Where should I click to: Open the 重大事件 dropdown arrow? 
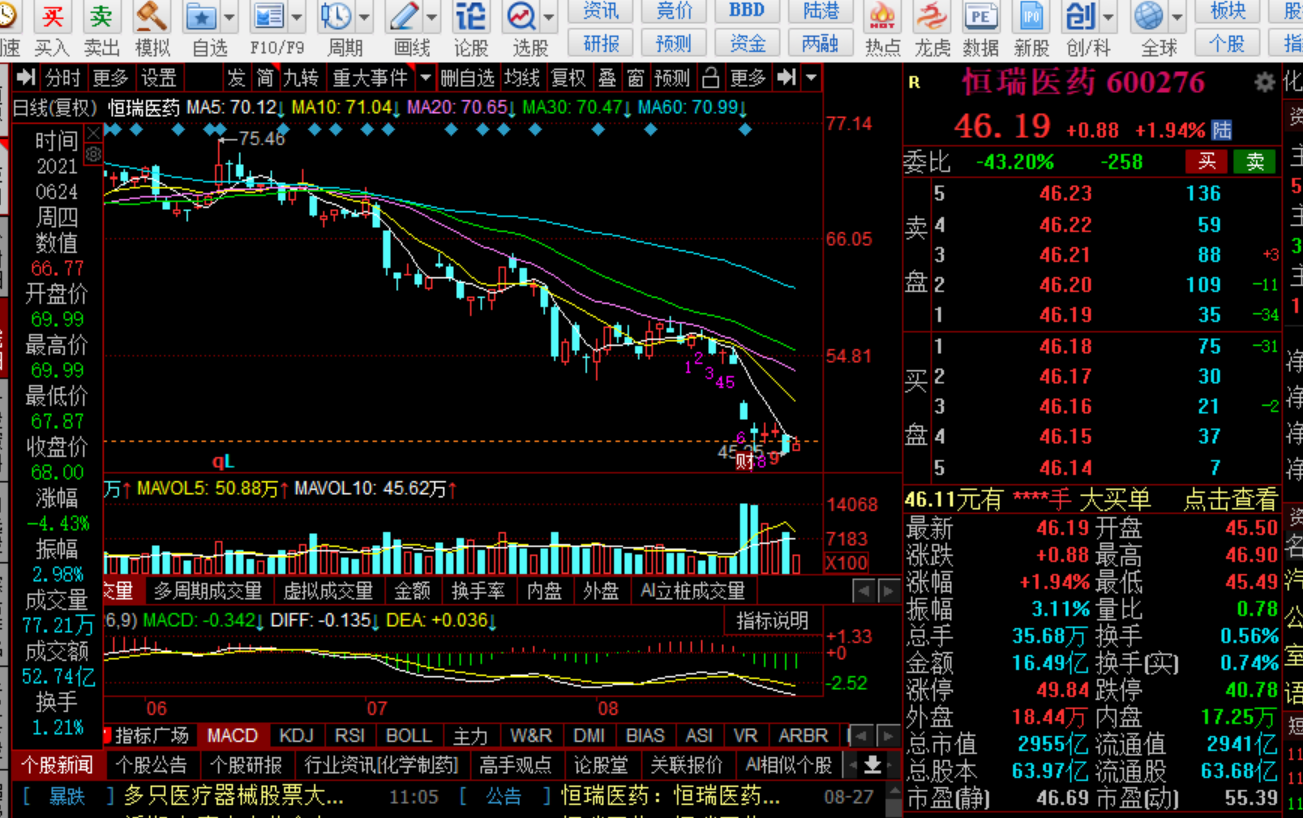pos(426,78)
